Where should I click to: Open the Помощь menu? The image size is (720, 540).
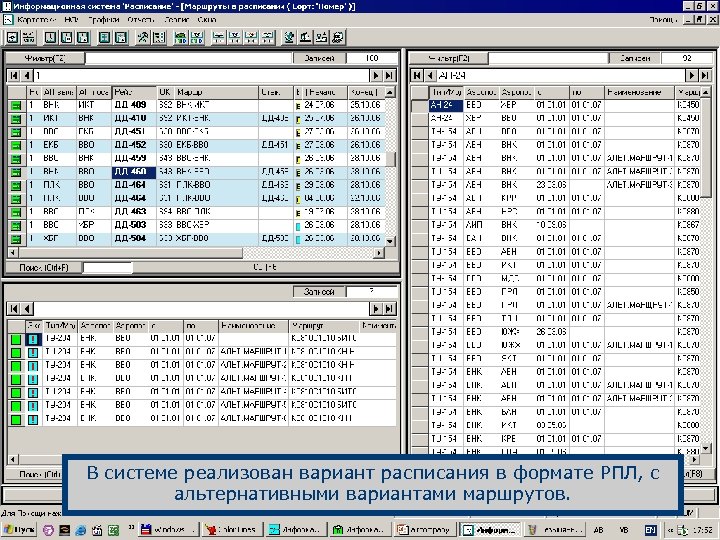click(x=664, y=20)
